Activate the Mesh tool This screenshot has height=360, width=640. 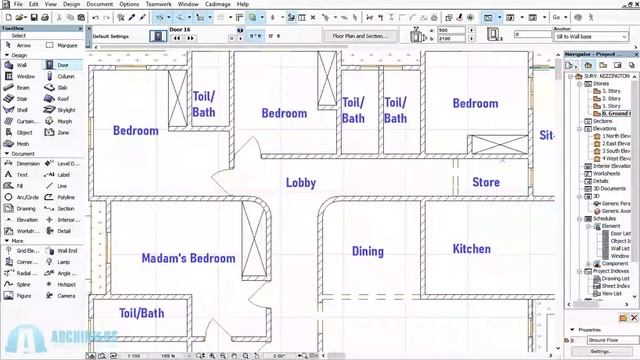click(x=17, y=144)
